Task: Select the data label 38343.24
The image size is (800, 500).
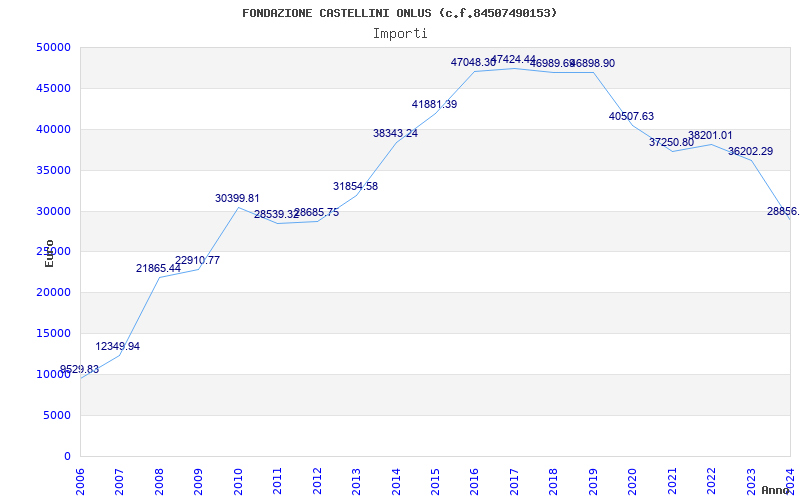Action: pos(395,133)
